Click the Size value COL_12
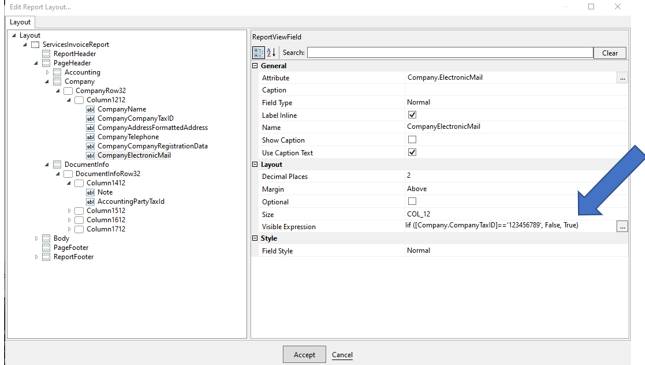The image size is (645, 365). (x=418, y=214)
